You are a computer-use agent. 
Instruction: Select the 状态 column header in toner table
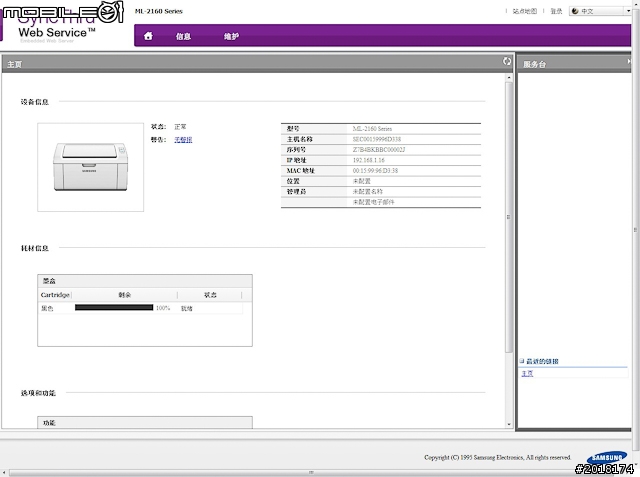coord(210,295)
